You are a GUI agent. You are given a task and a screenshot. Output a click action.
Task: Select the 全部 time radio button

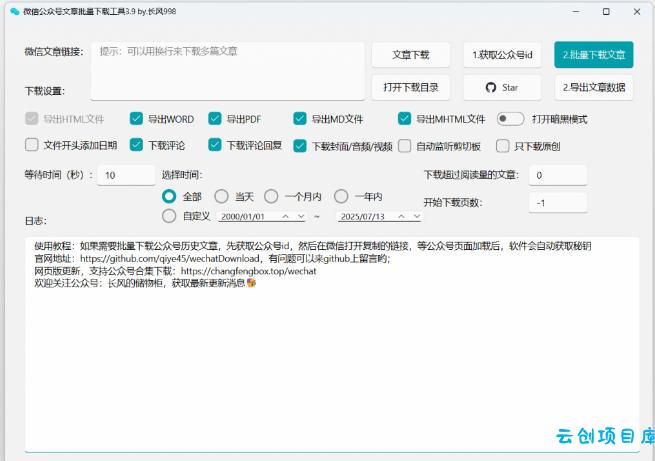click(169, 196)
